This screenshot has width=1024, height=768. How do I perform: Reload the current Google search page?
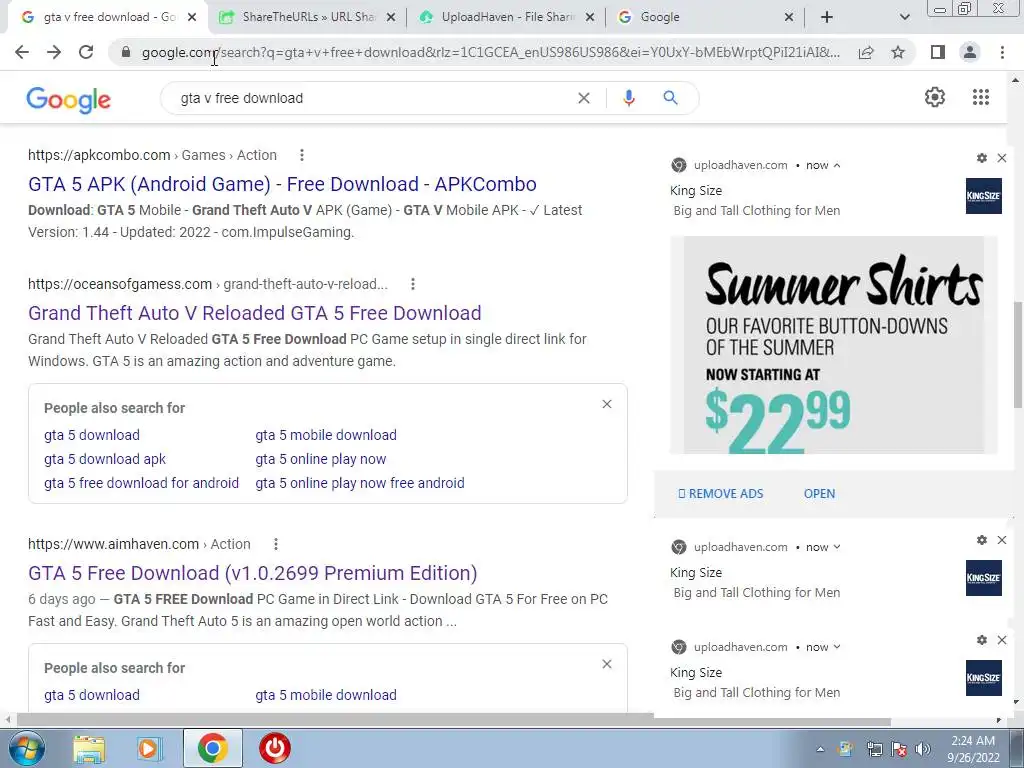(86, 52)
